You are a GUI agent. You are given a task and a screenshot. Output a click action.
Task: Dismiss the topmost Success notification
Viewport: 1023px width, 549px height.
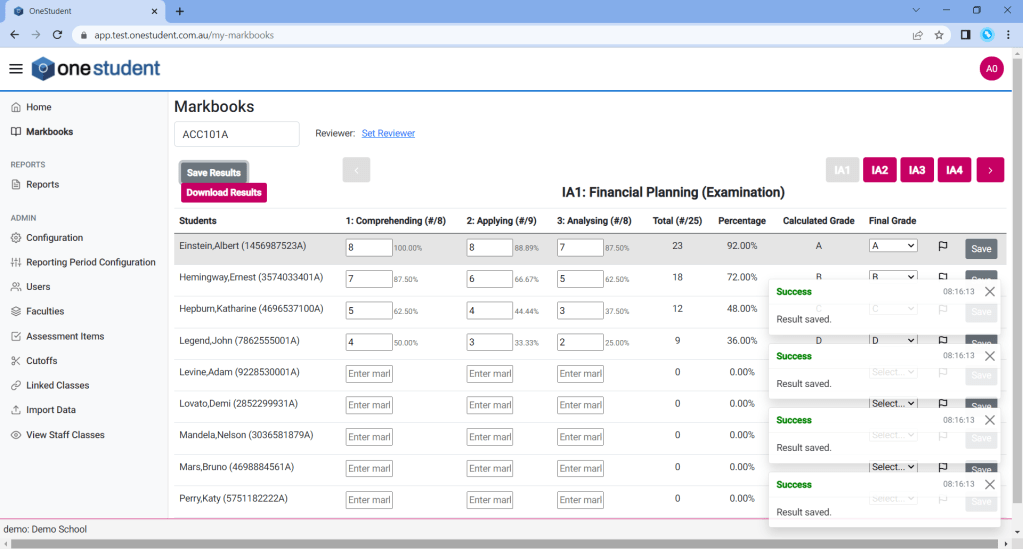[989, 291]
